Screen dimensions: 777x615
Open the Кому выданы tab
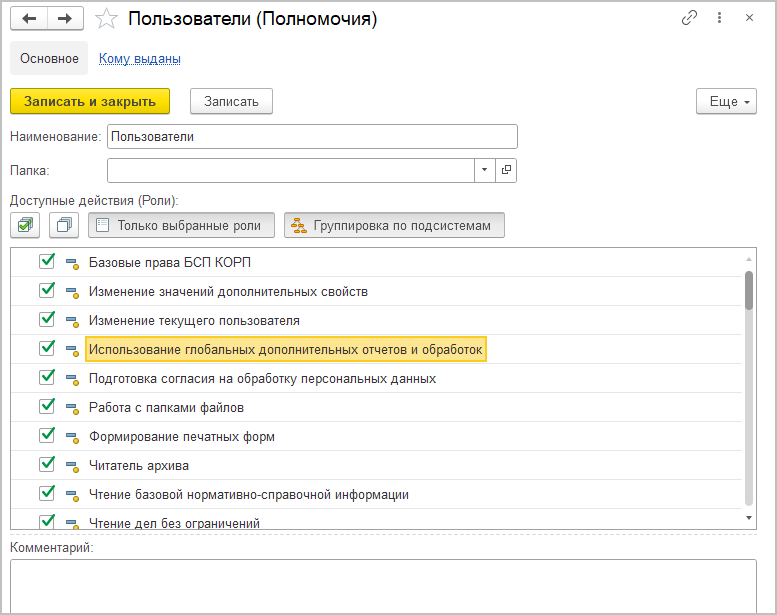tap(139, 58)
